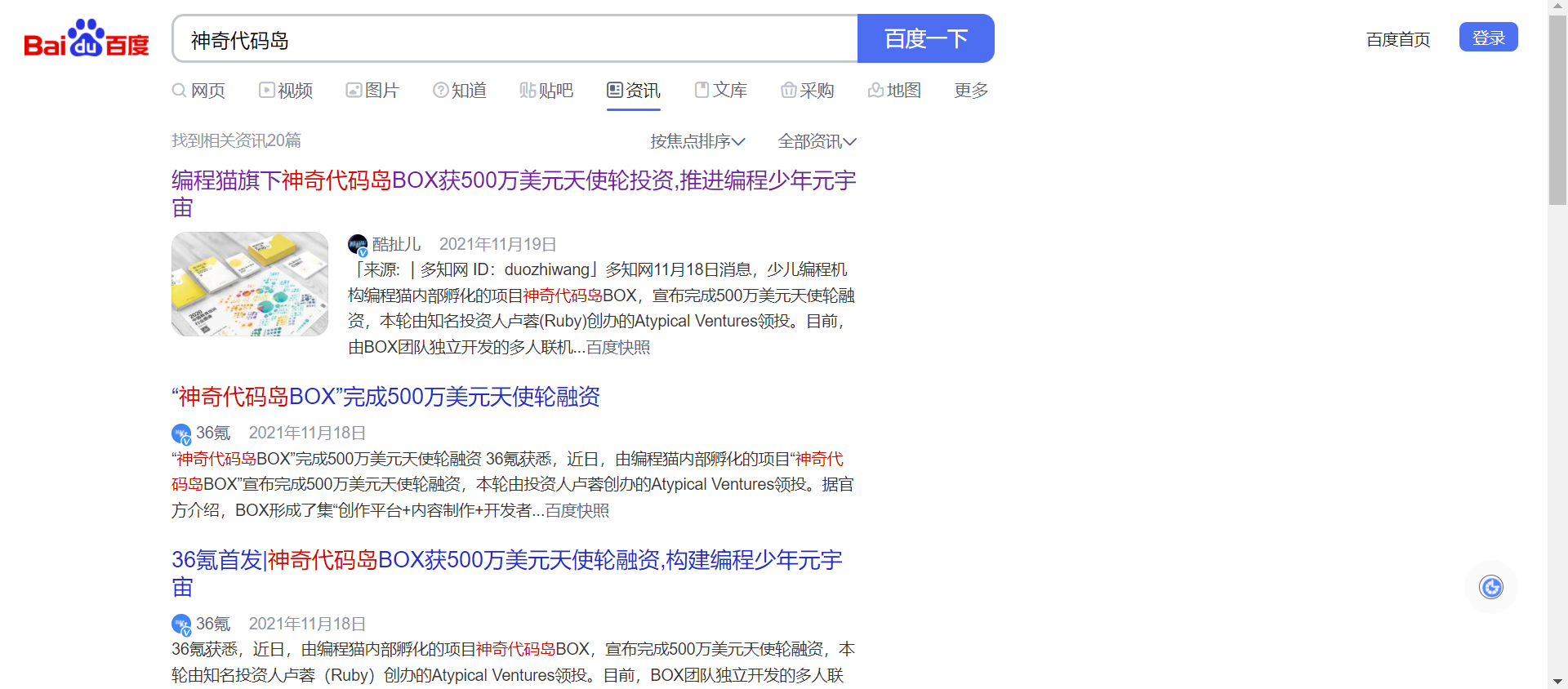
Task: Click the 酷扯儿 source name
Action: pos(397,245)
